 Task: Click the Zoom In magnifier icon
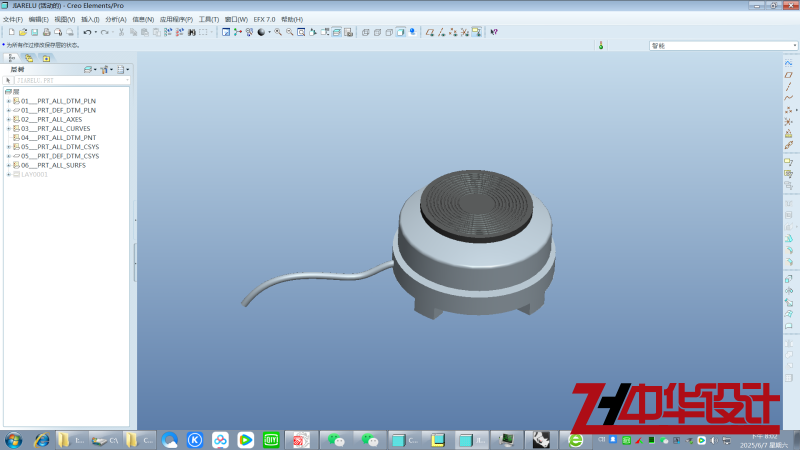click(x=278, y=32)
